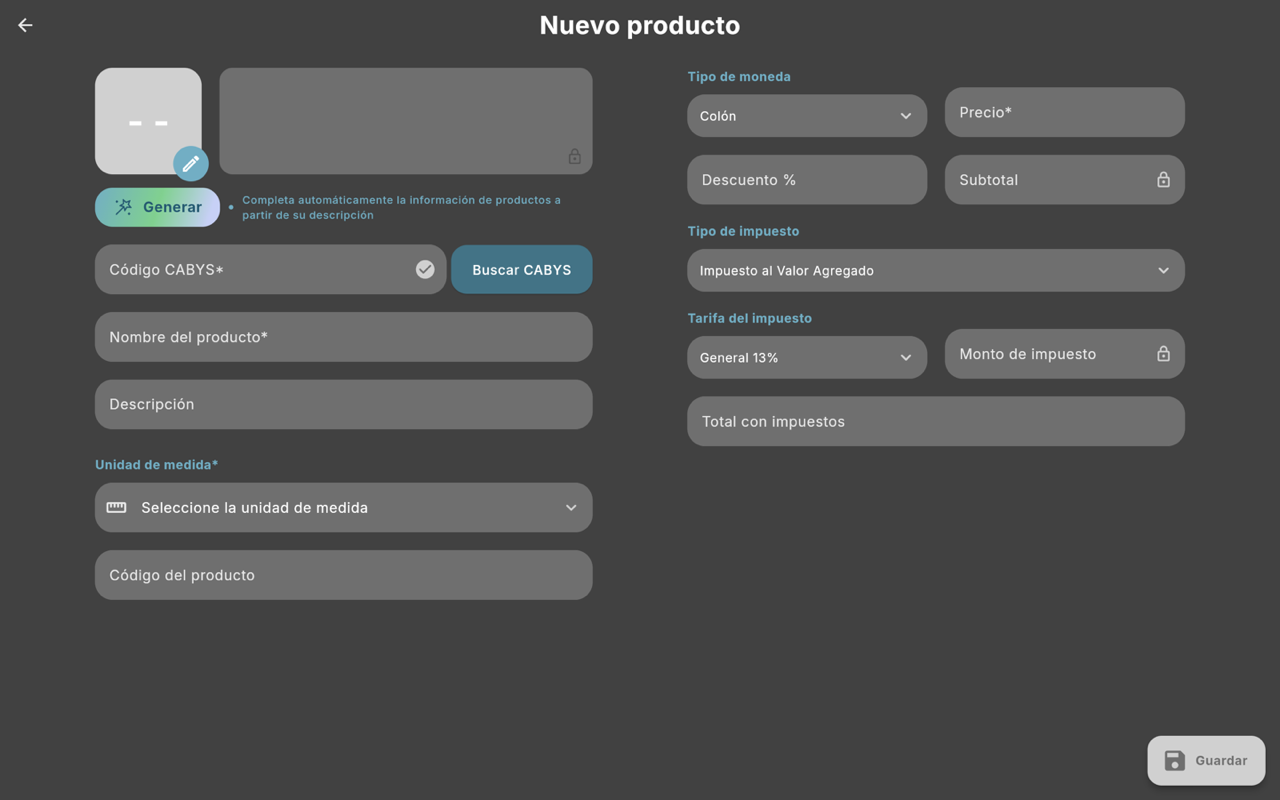Open the General 13% tax rate dropdown

[807, 357]
